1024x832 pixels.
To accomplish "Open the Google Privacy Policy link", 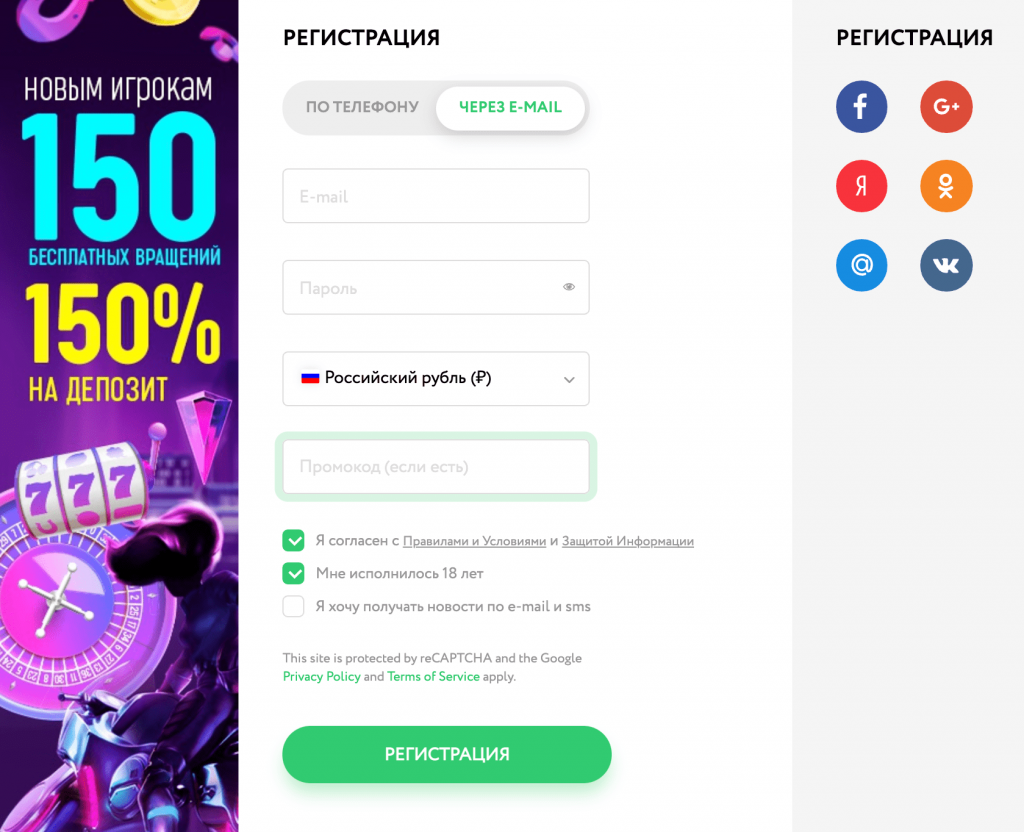I will coord(321,676).
